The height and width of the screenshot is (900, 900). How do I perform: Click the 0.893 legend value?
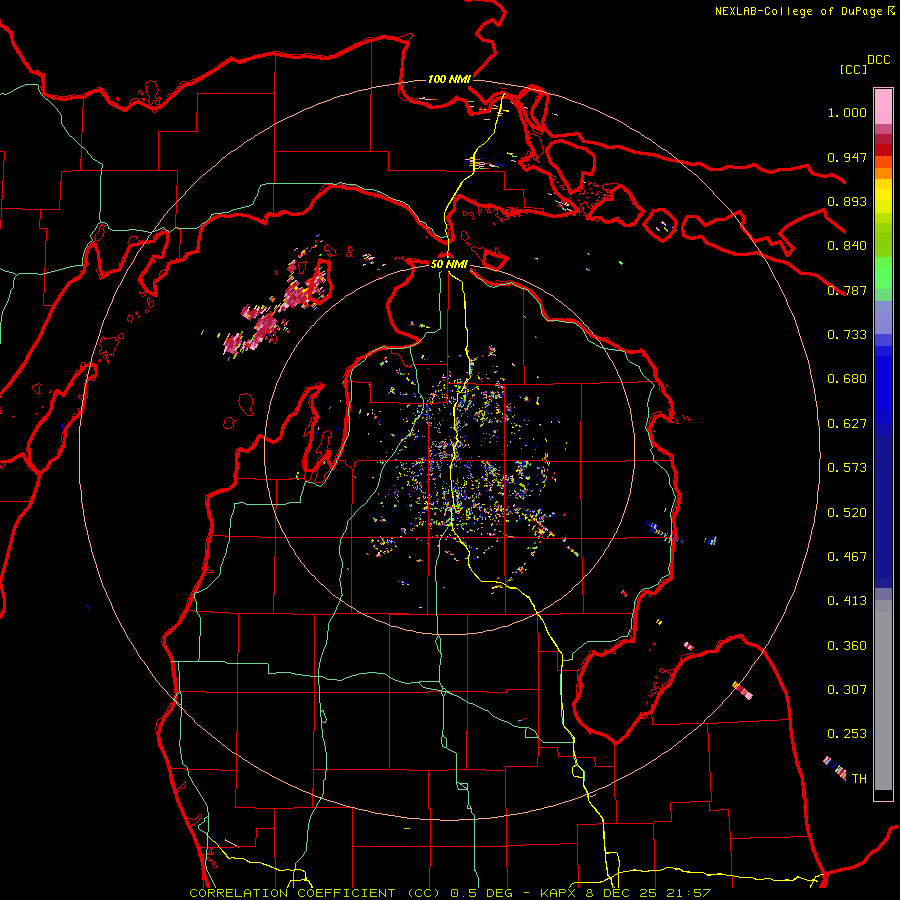[847, 201]
